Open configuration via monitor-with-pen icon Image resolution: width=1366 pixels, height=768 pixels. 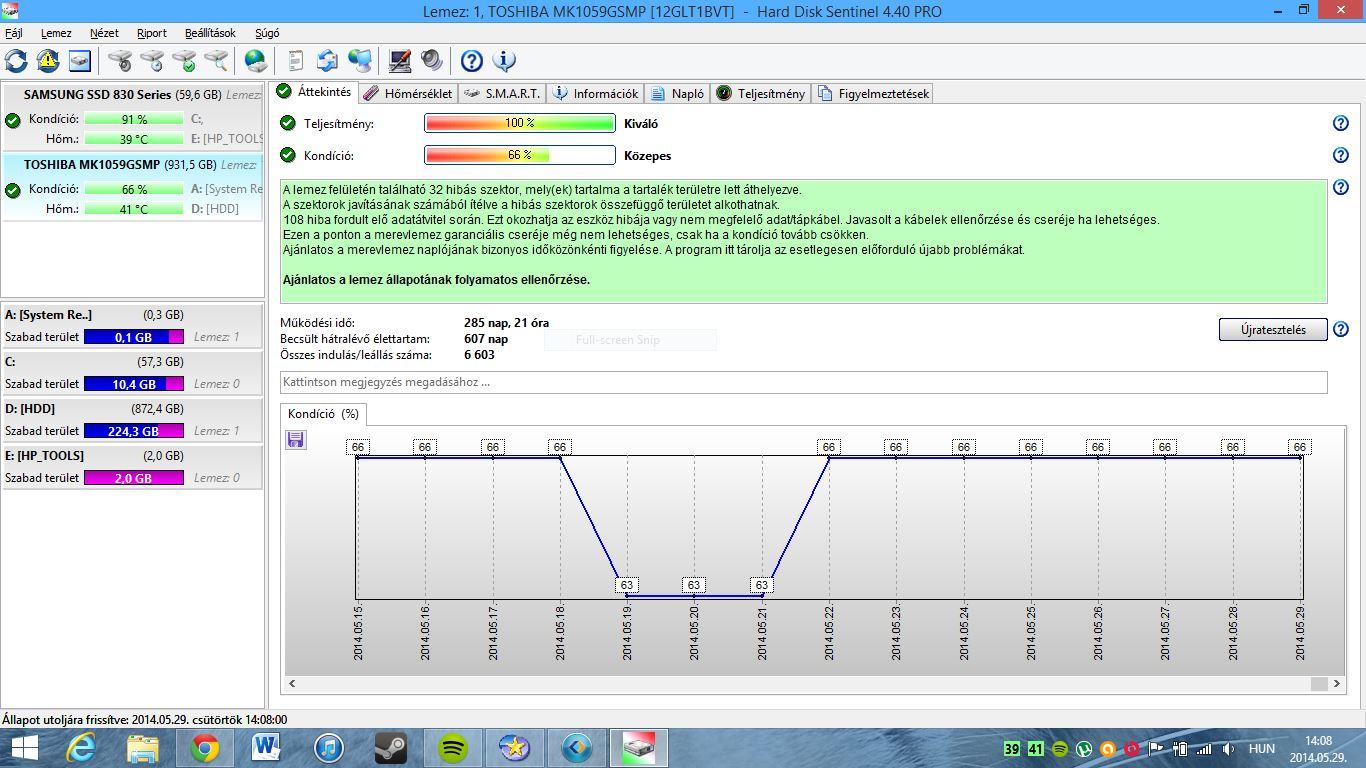coord(400,61)
